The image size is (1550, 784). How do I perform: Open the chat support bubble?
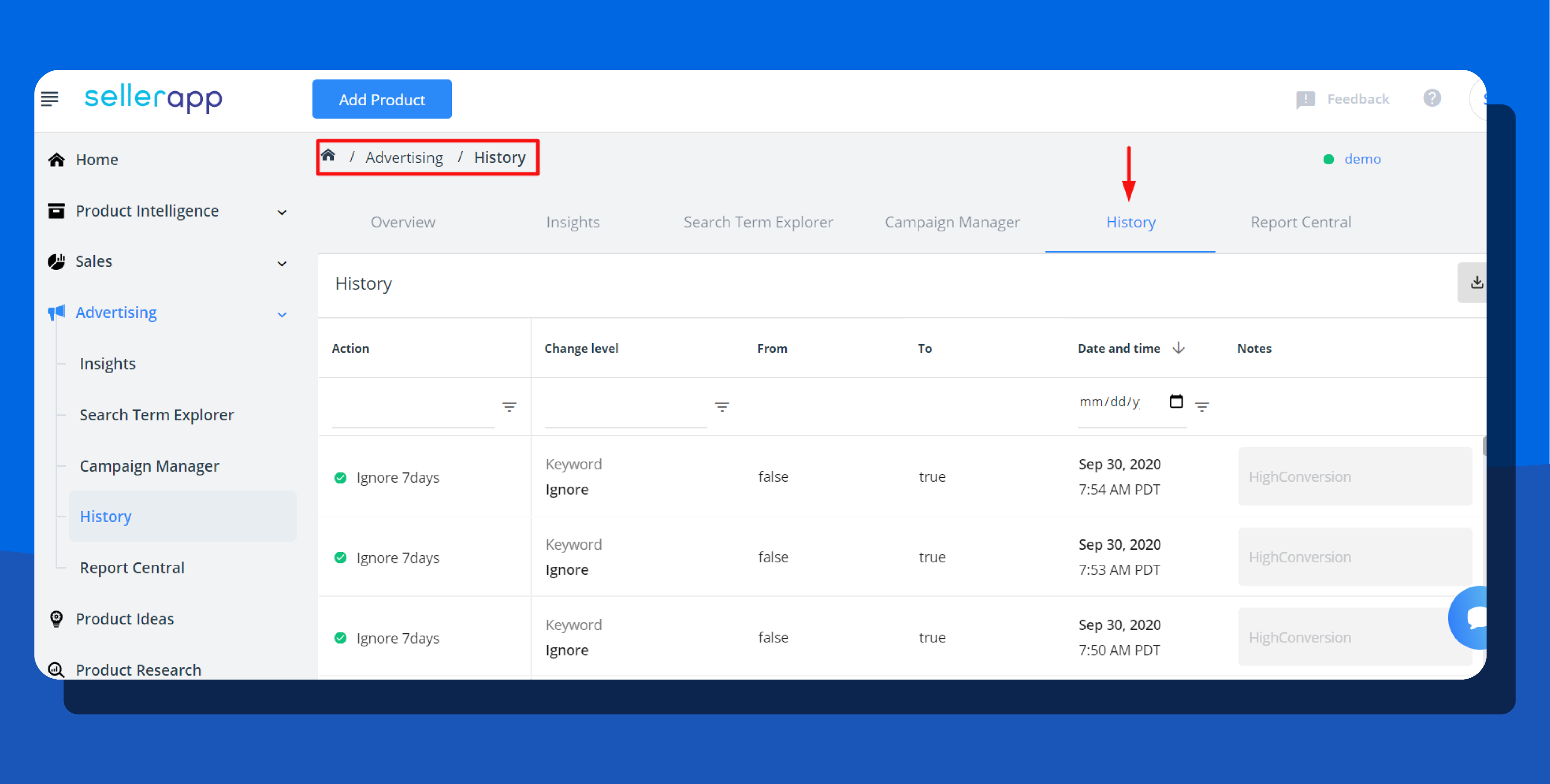tap(1469, 617)
